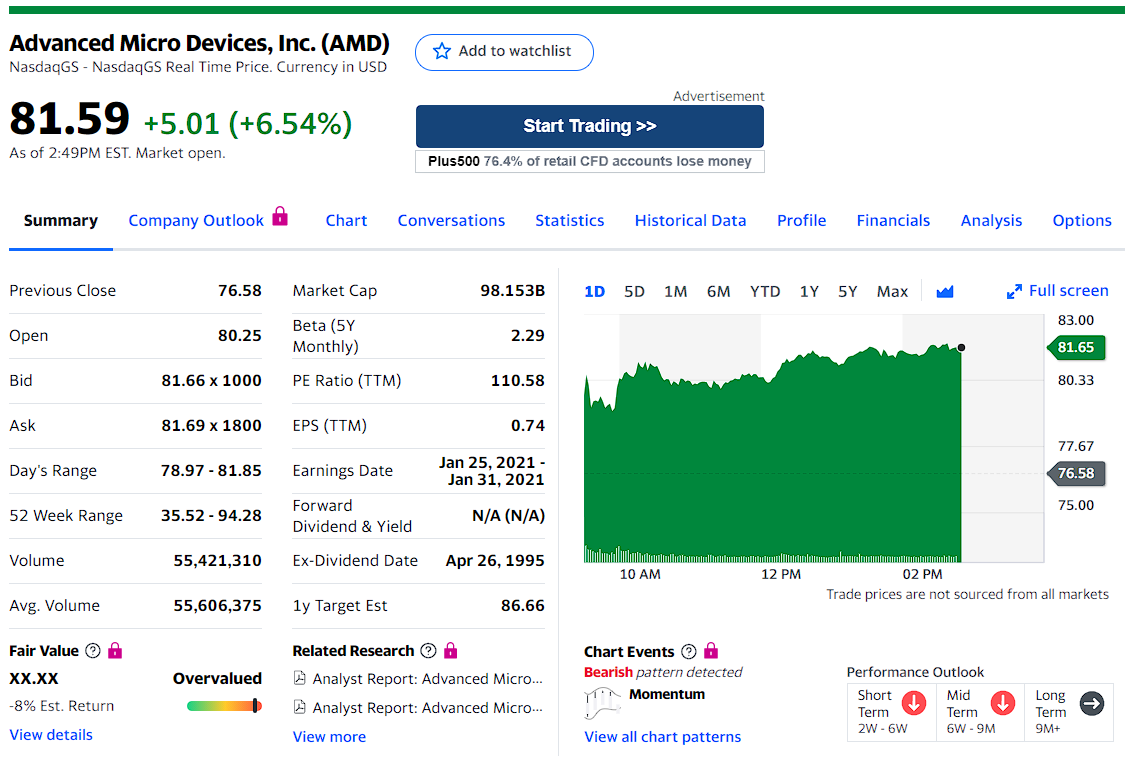This screenshot has height=757, width=1125.
Task: Click the Add to watchlist button
Action: point(504,52)
